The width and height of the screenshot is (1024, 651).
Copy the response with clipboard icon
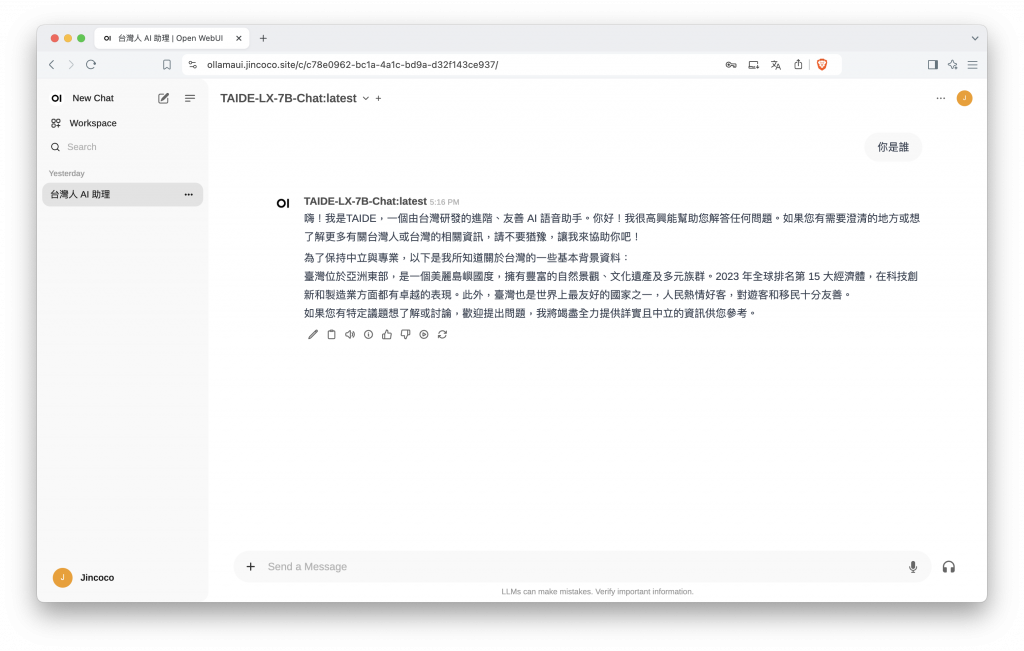pos(331,334)
